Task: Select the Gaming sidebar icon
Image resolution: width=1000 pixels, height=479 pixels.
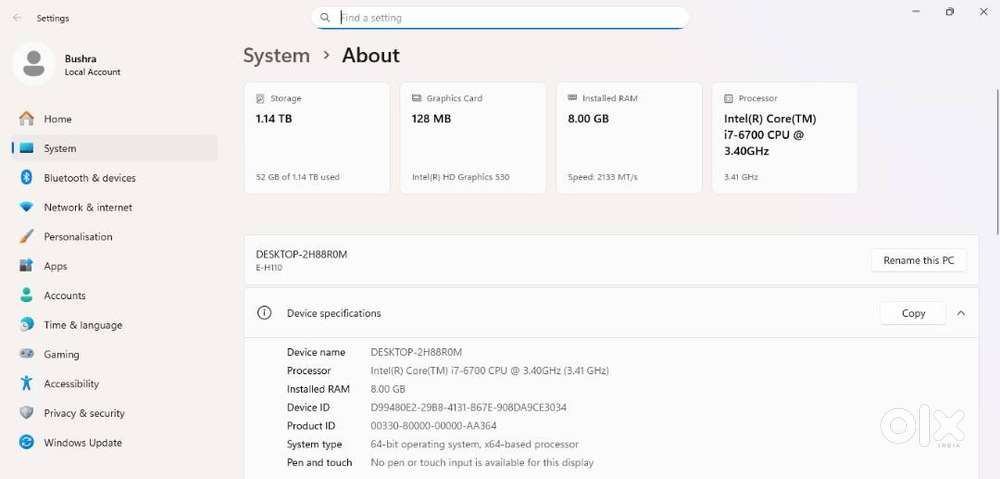Action: click(x=27, y=355)
